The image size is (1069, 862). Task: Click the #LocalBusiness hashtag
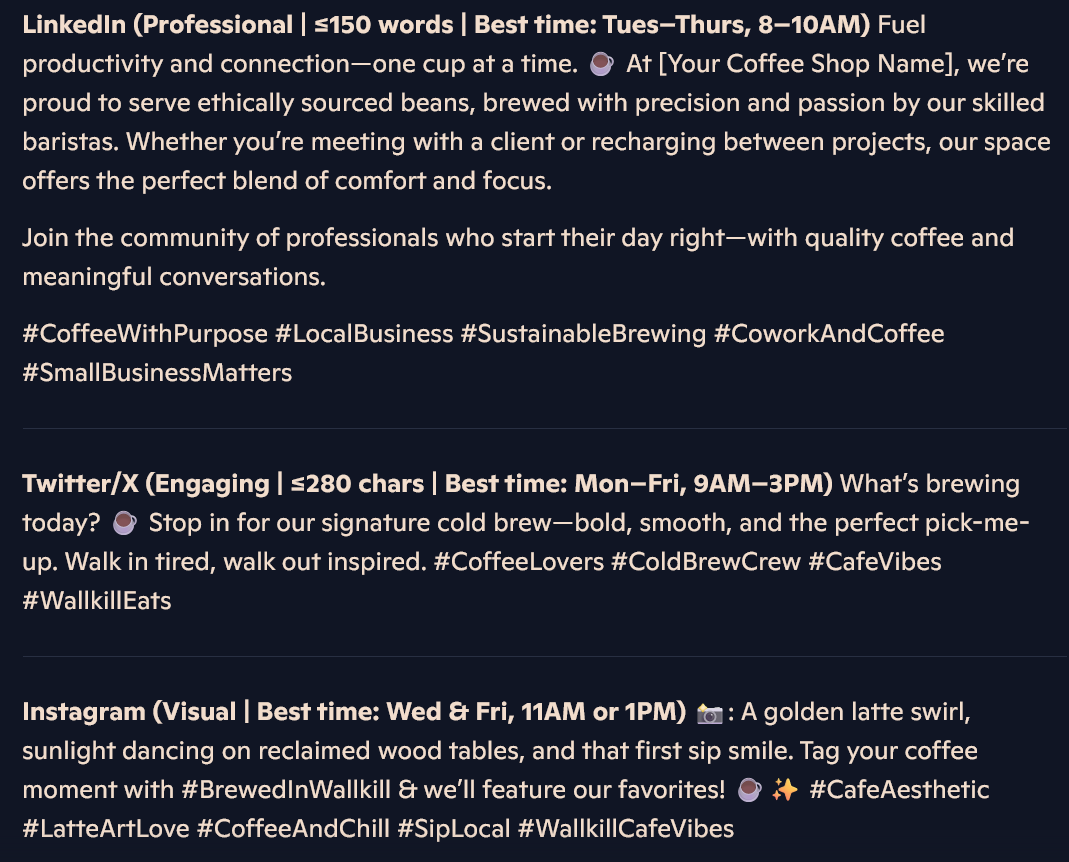pos(364,334)
